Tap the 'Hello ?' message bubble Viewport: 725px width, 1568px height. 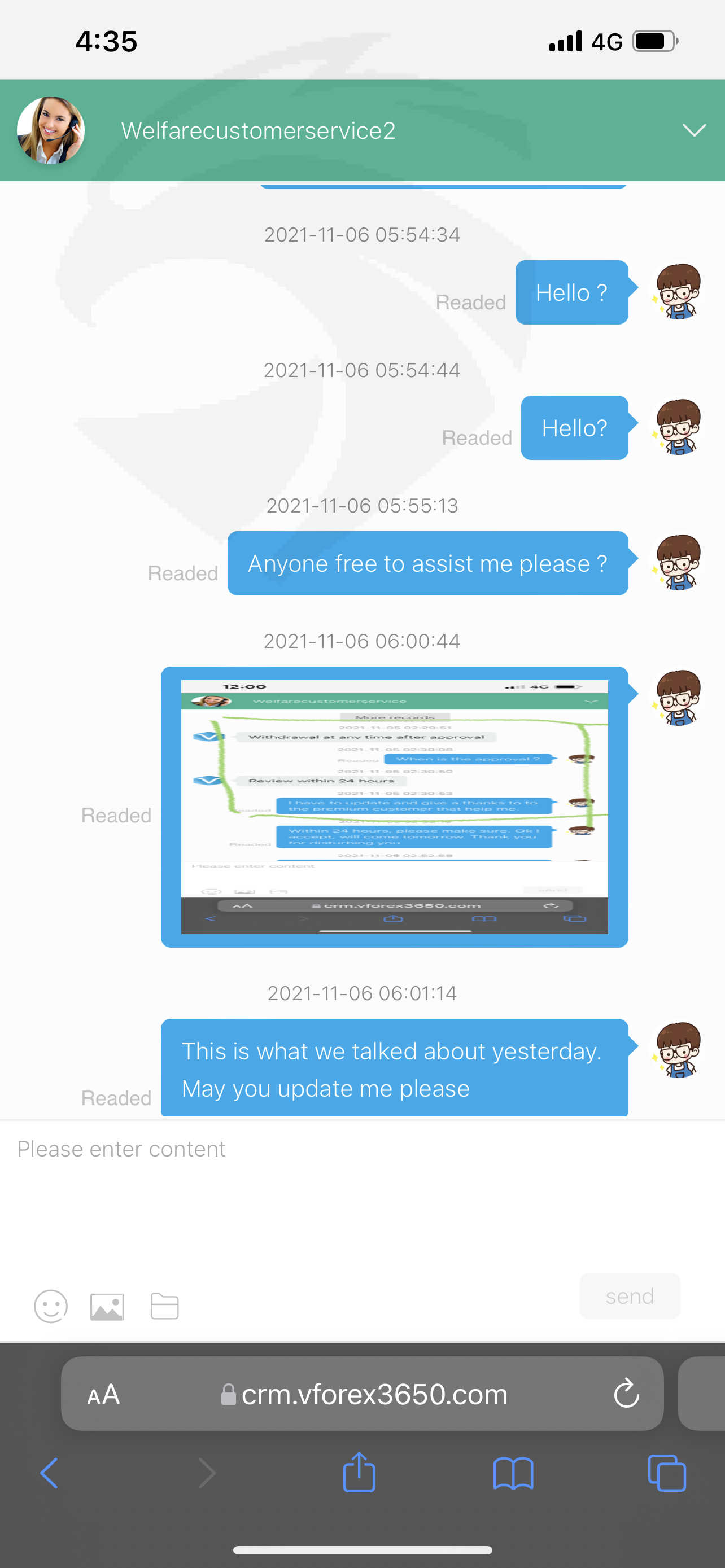pos(571,292)
